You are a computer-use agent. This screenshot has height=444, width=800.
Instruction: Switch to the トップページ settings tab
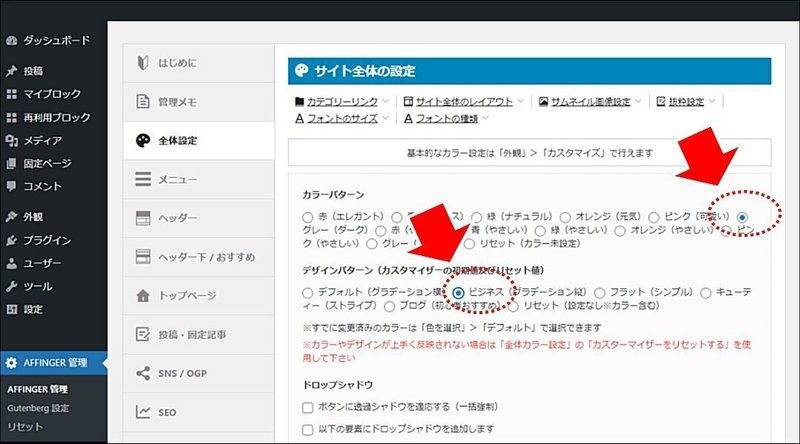[x=198, y=295]
